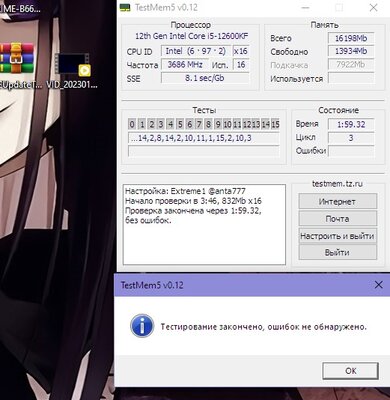Click the empty progress bar under test sequence
This screenshot has height=400, width=390.
204,151
